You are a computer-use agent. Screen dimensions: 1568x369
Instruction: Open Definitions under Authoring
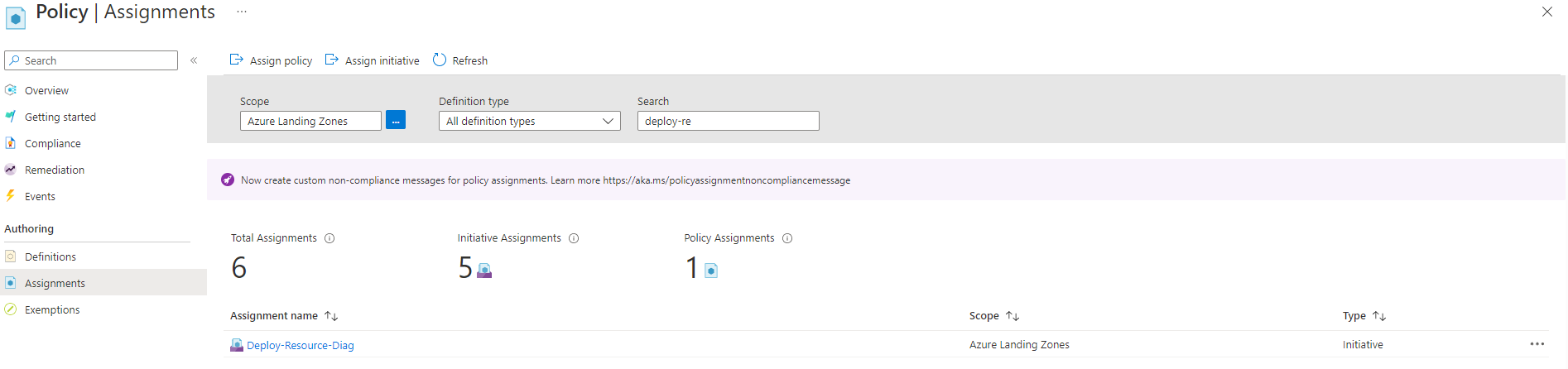tap(51, 256)
